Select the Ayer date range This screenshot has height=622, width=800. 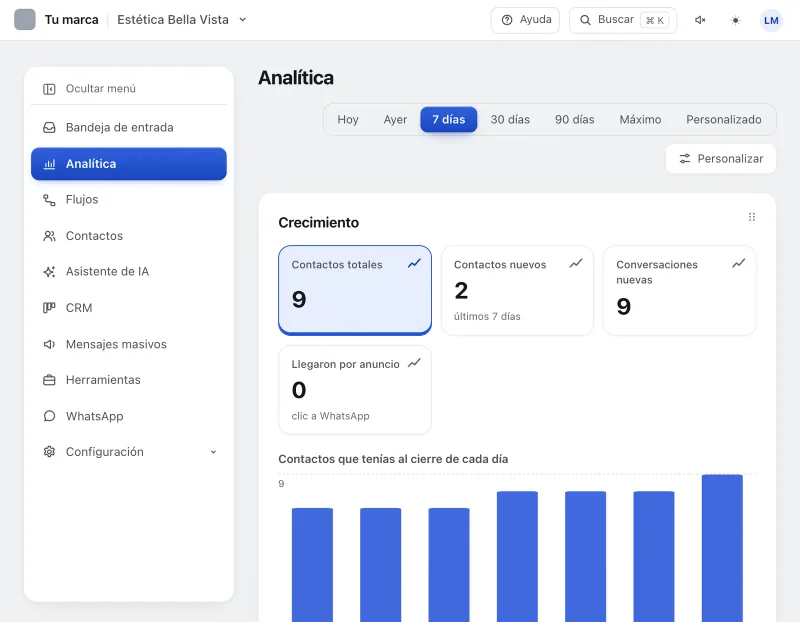395,119
